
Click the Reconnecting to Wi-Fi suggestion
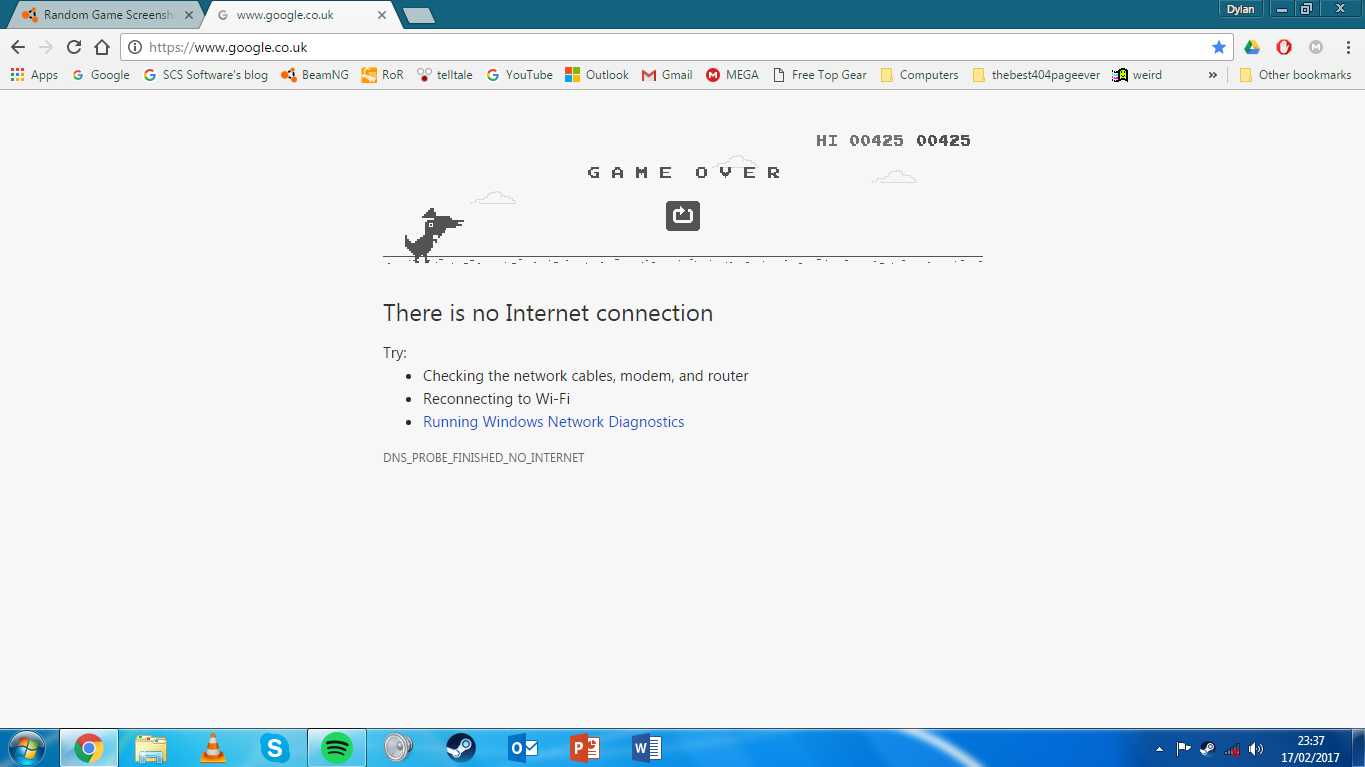click(497, 399)
